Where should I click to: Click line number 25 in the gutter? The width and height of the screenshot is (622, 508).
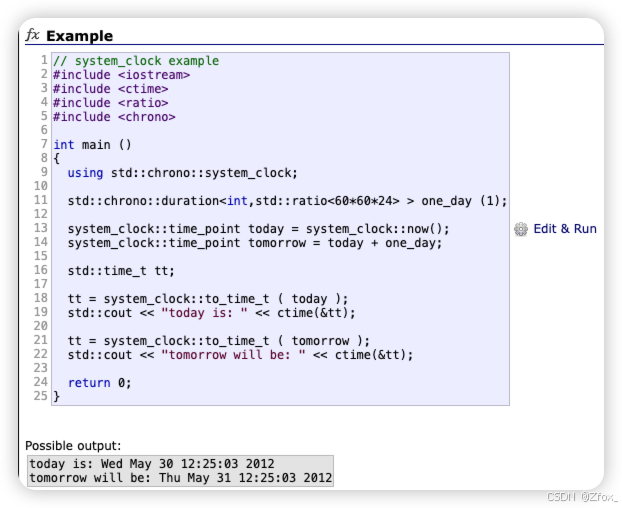click(40, 396)
